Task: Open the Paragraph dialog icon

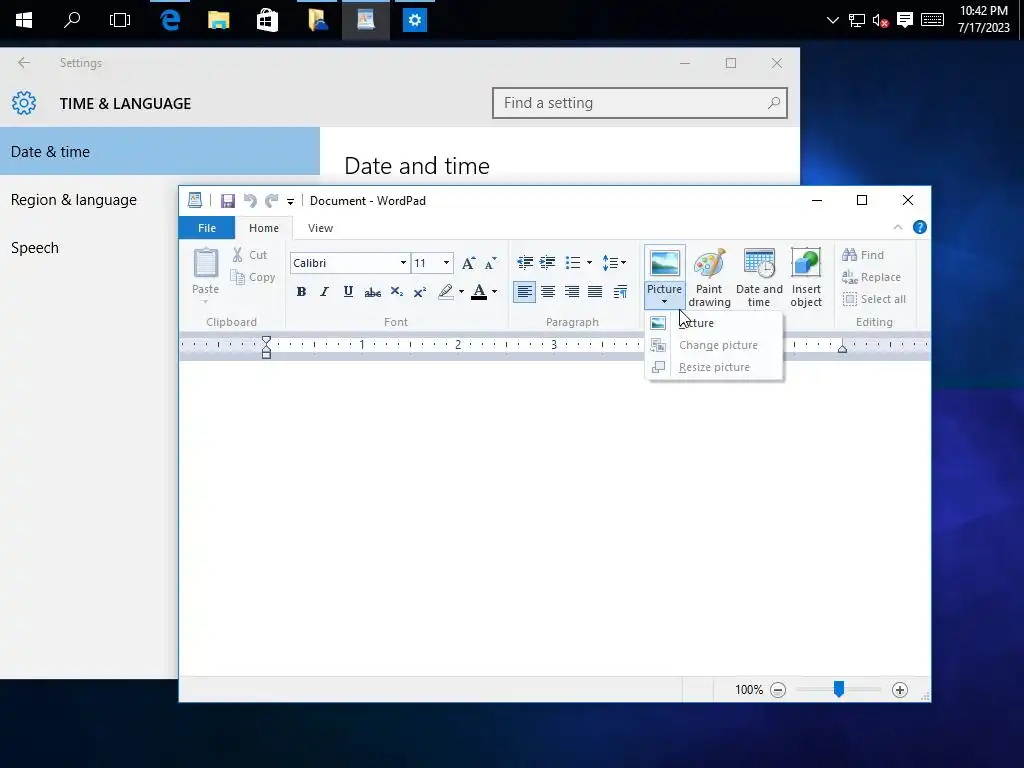Action: pos(620,292)
